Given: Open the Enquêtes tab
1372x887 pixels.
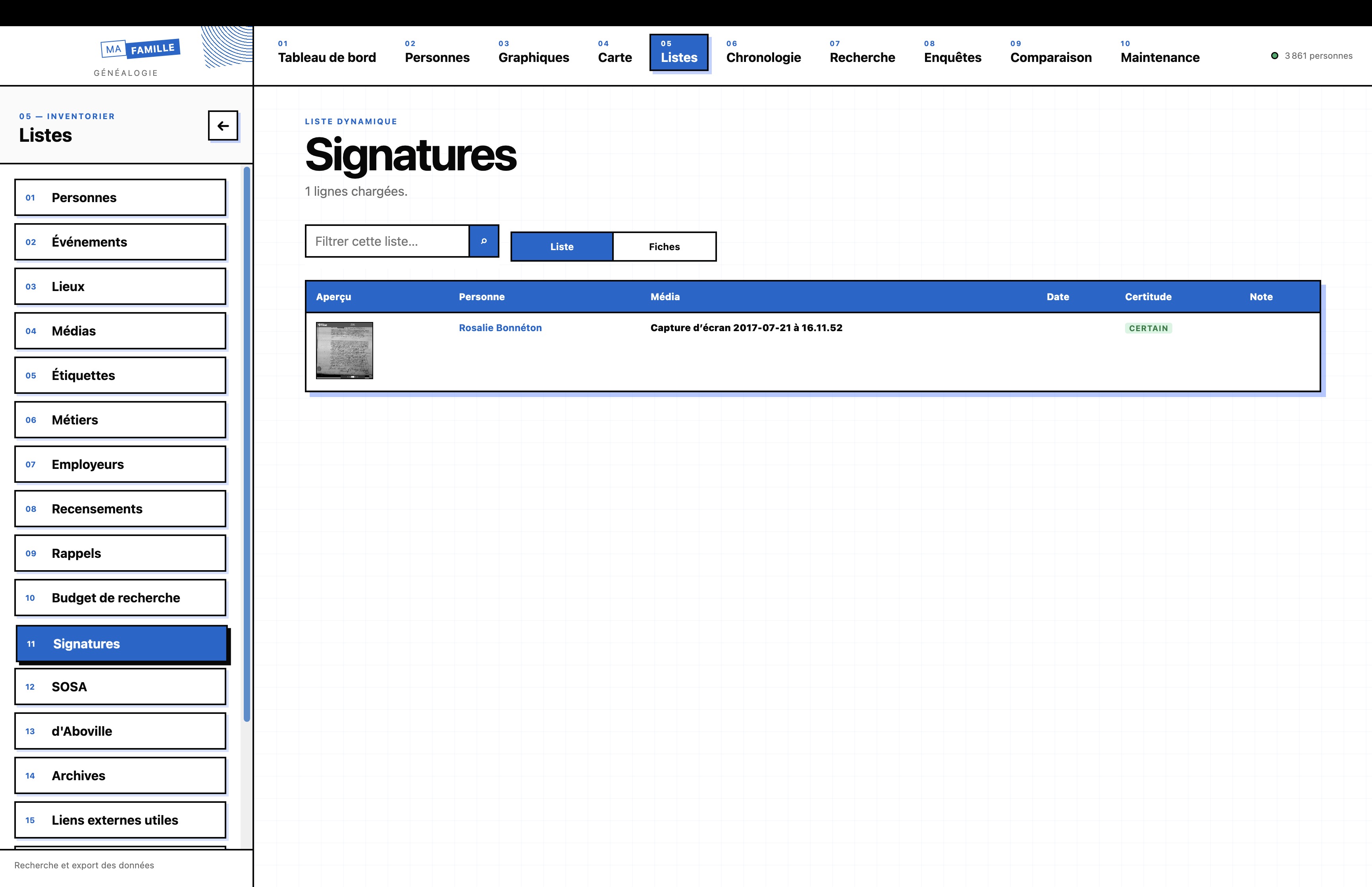Looking at the screenshot, I should point(953,52).
